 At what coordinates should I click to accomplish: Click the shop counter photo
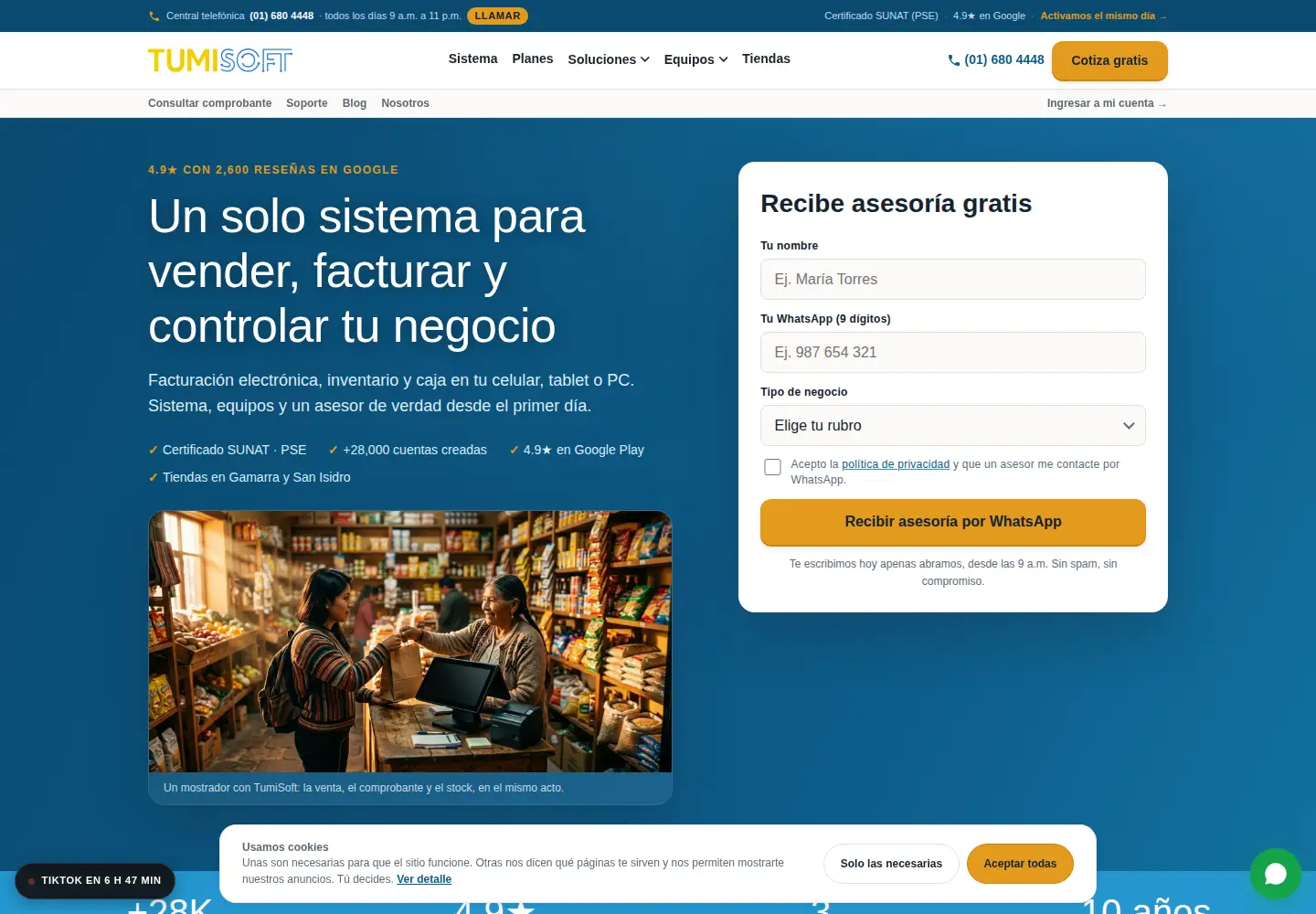410,642
